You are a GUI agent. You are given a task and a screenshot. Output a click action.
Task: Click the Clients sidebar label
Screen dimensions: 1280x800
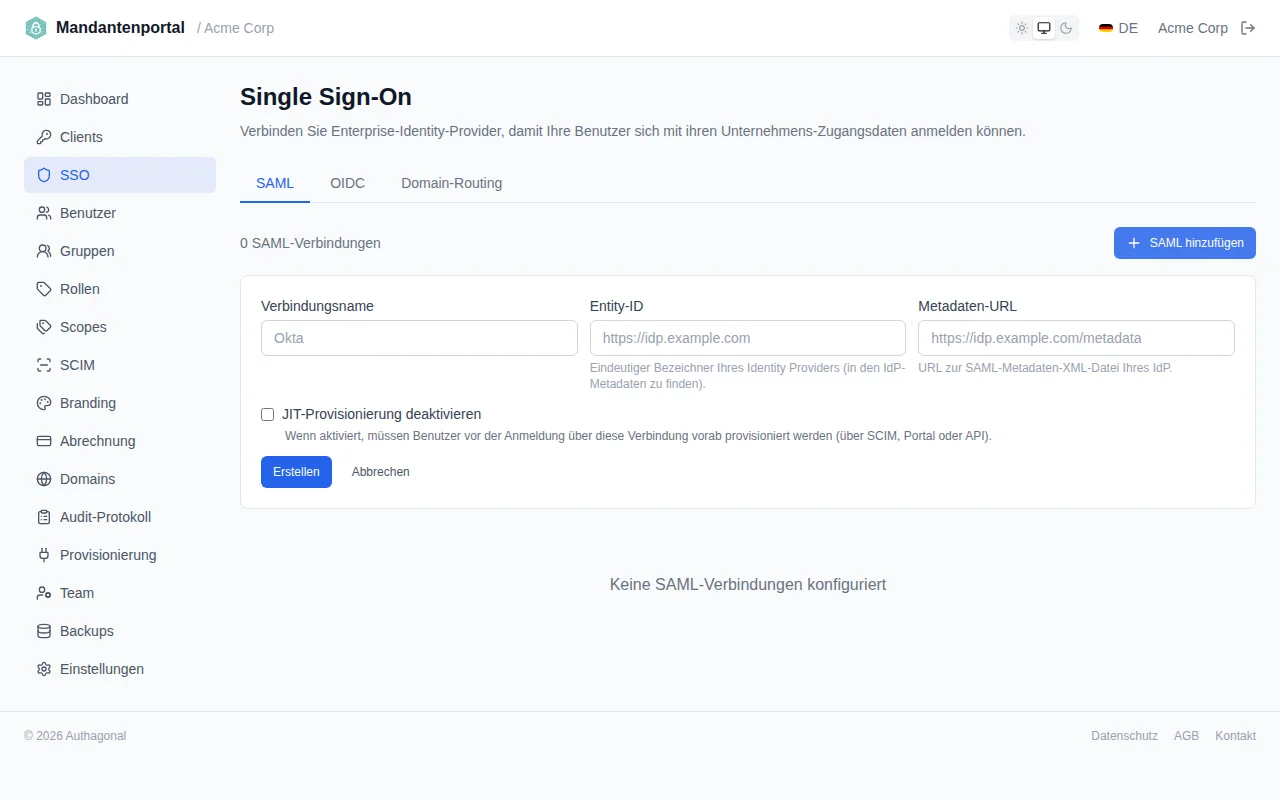[81, 137]
